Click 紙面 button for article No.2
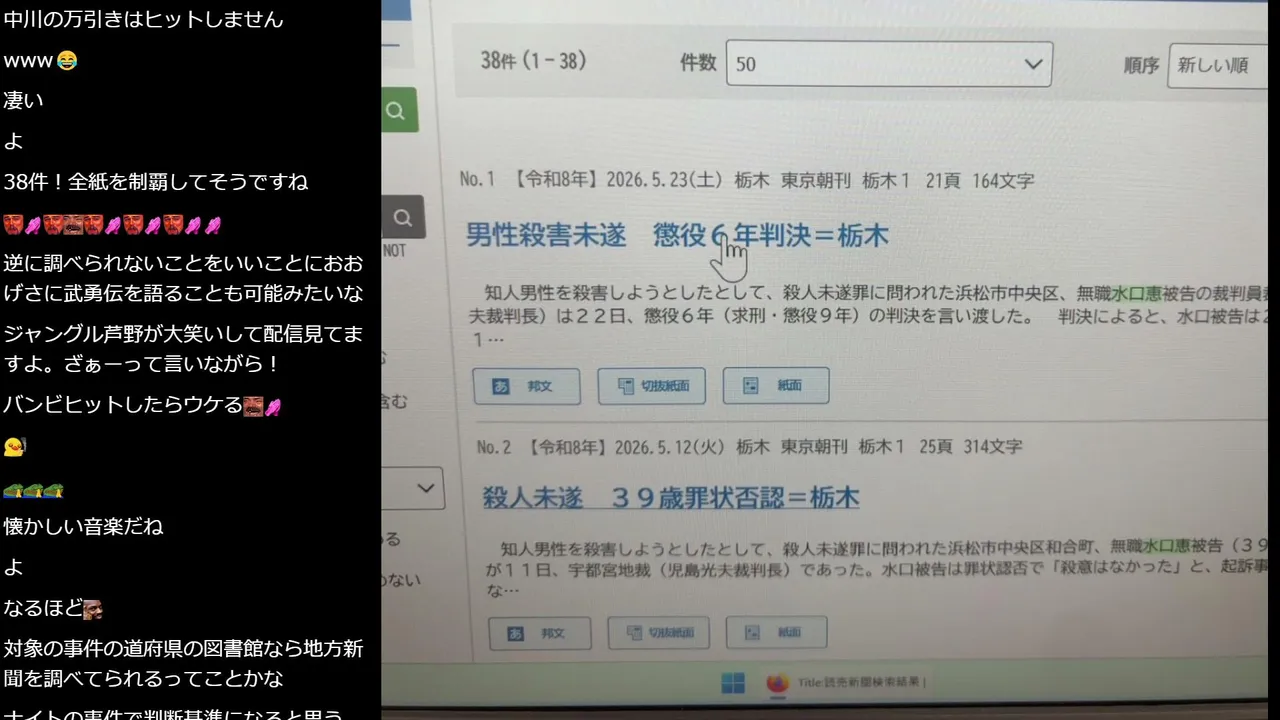This screenshot has height=720, width=1280. [776, 632]
